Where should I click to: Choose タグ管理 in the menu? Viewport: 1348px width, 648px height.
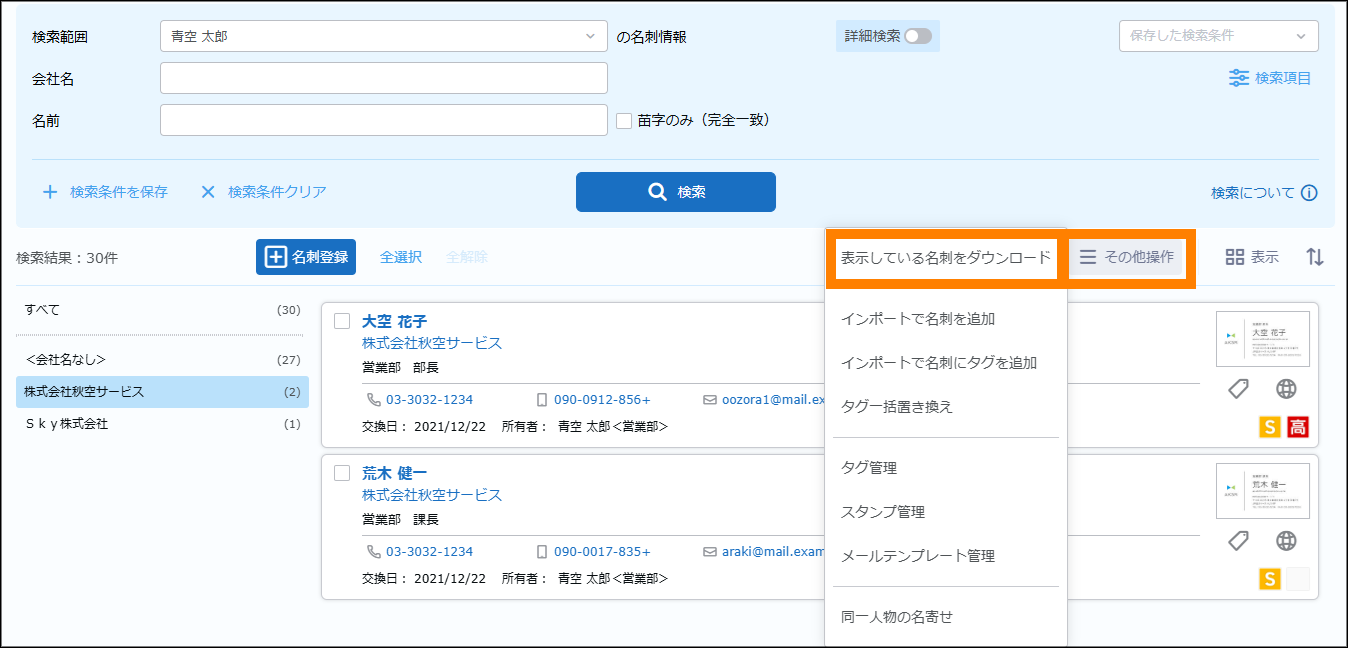click(869, 468)
